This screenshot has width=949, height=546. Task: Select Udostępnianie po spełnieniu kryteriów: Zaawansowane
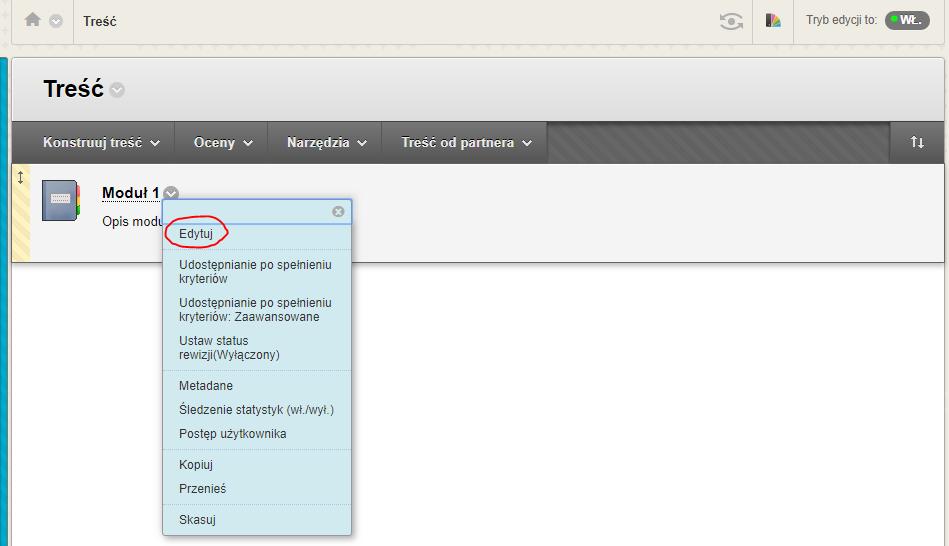pos(257,310)
